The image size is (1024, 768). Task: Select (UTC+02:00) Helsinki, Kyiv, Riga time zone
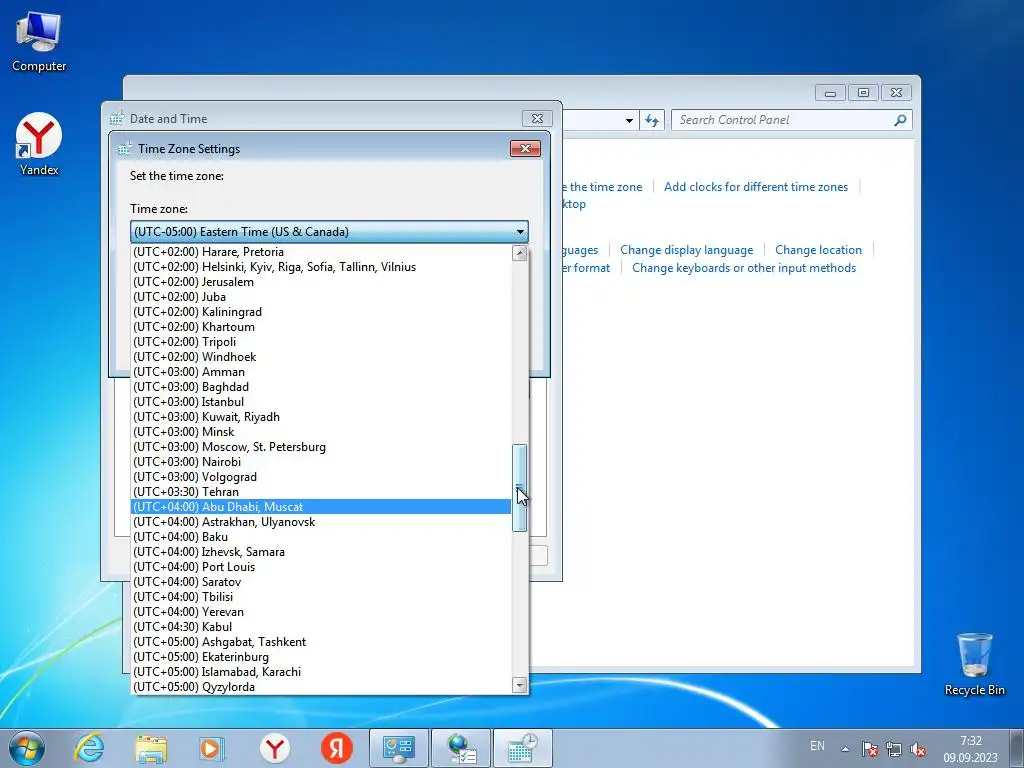click(x=321, y=267)
